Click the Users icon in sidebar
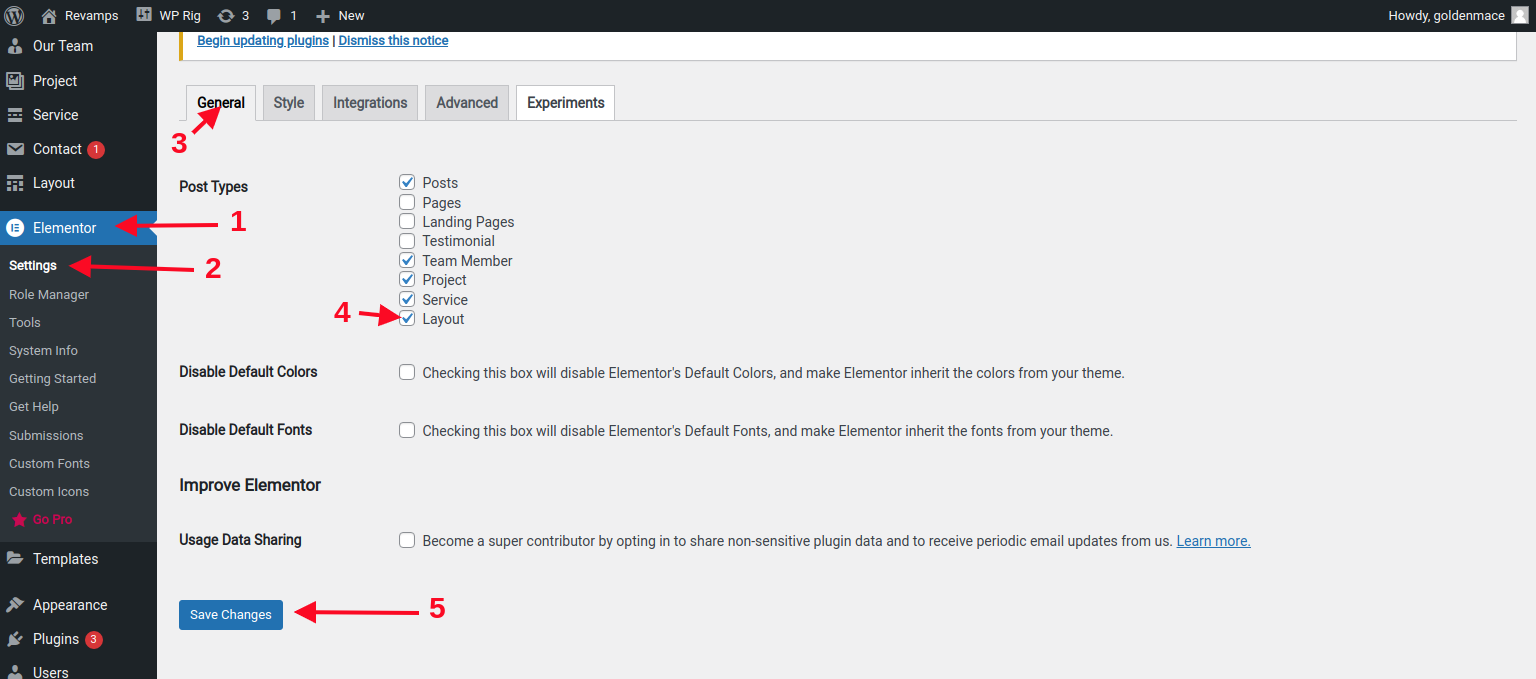Screen dimensions: 1536x679 click(x=15, y=672)
